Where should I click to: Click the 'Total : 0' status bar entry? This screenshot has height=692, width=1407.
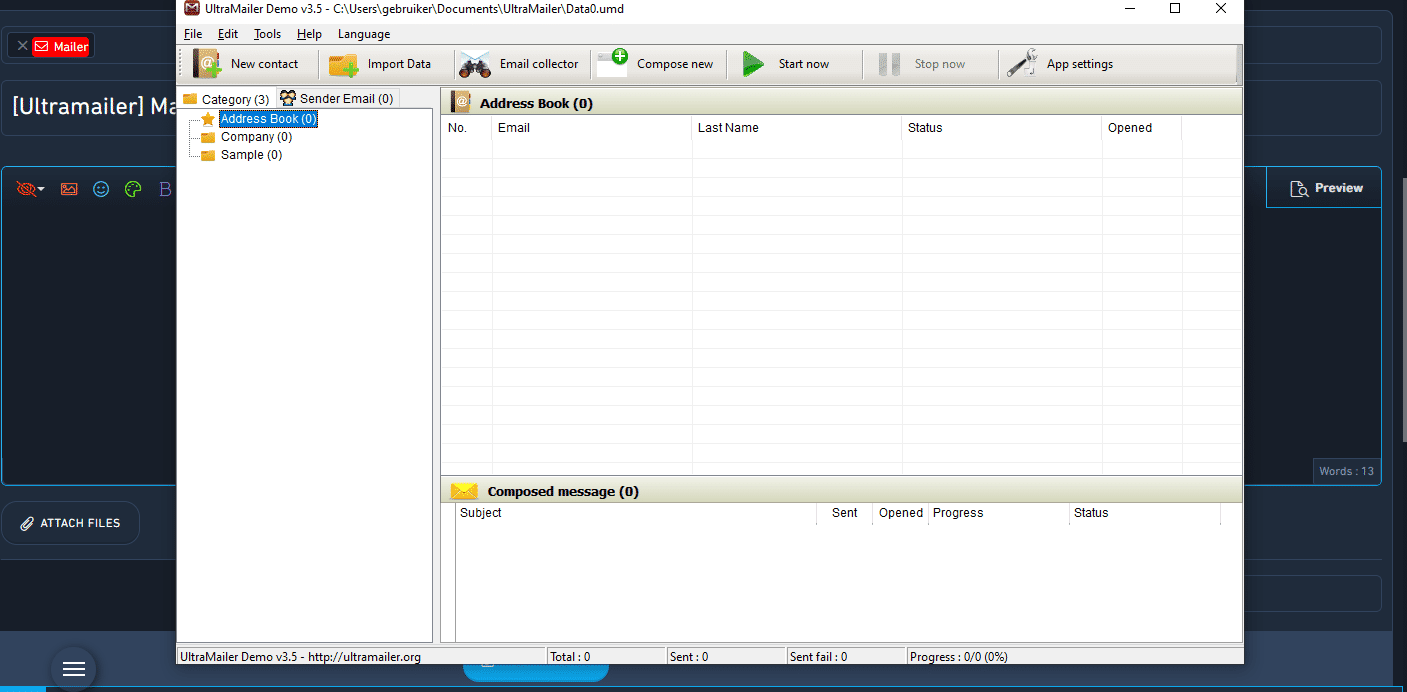click(570, 657)
